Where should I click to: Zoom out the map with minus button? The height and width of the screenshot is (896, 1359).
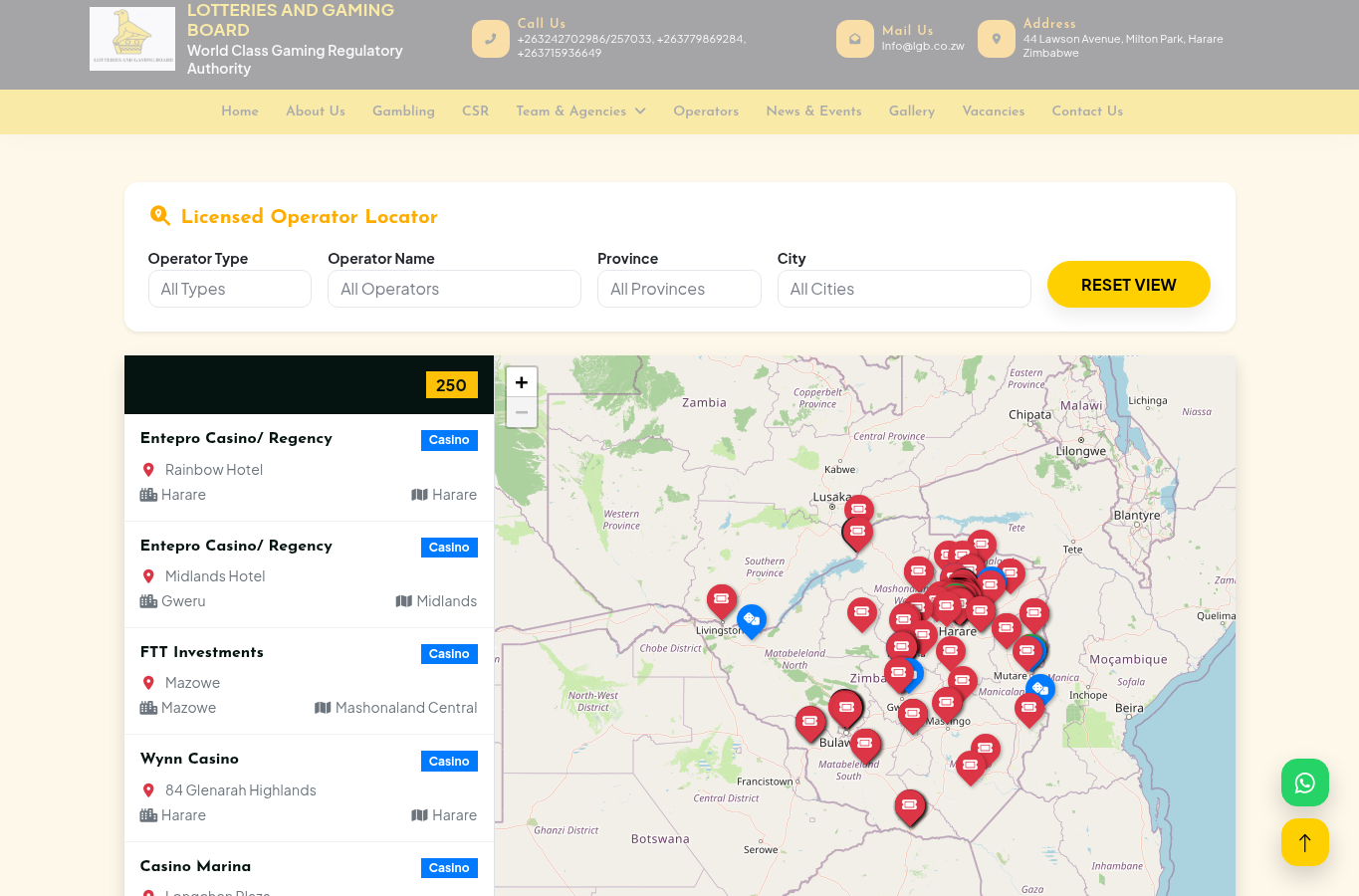[x=522, y=412]
